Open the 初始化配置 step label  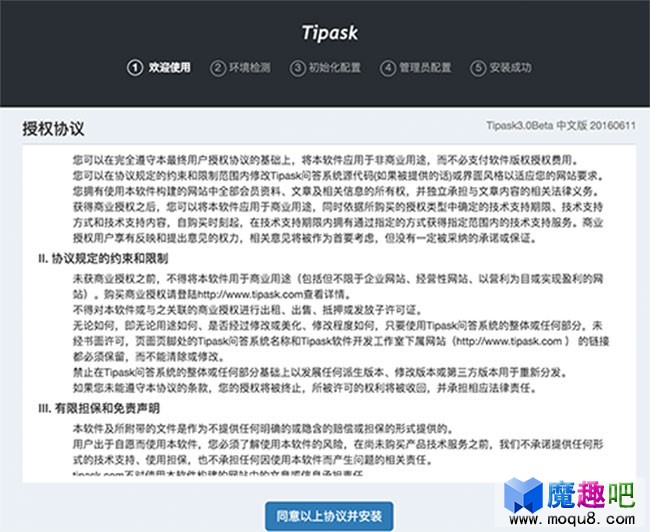tap(335, 68)
